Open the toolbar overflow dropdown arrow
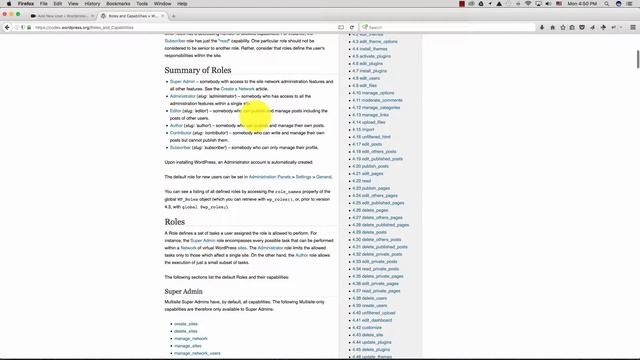 pos(621,27)
